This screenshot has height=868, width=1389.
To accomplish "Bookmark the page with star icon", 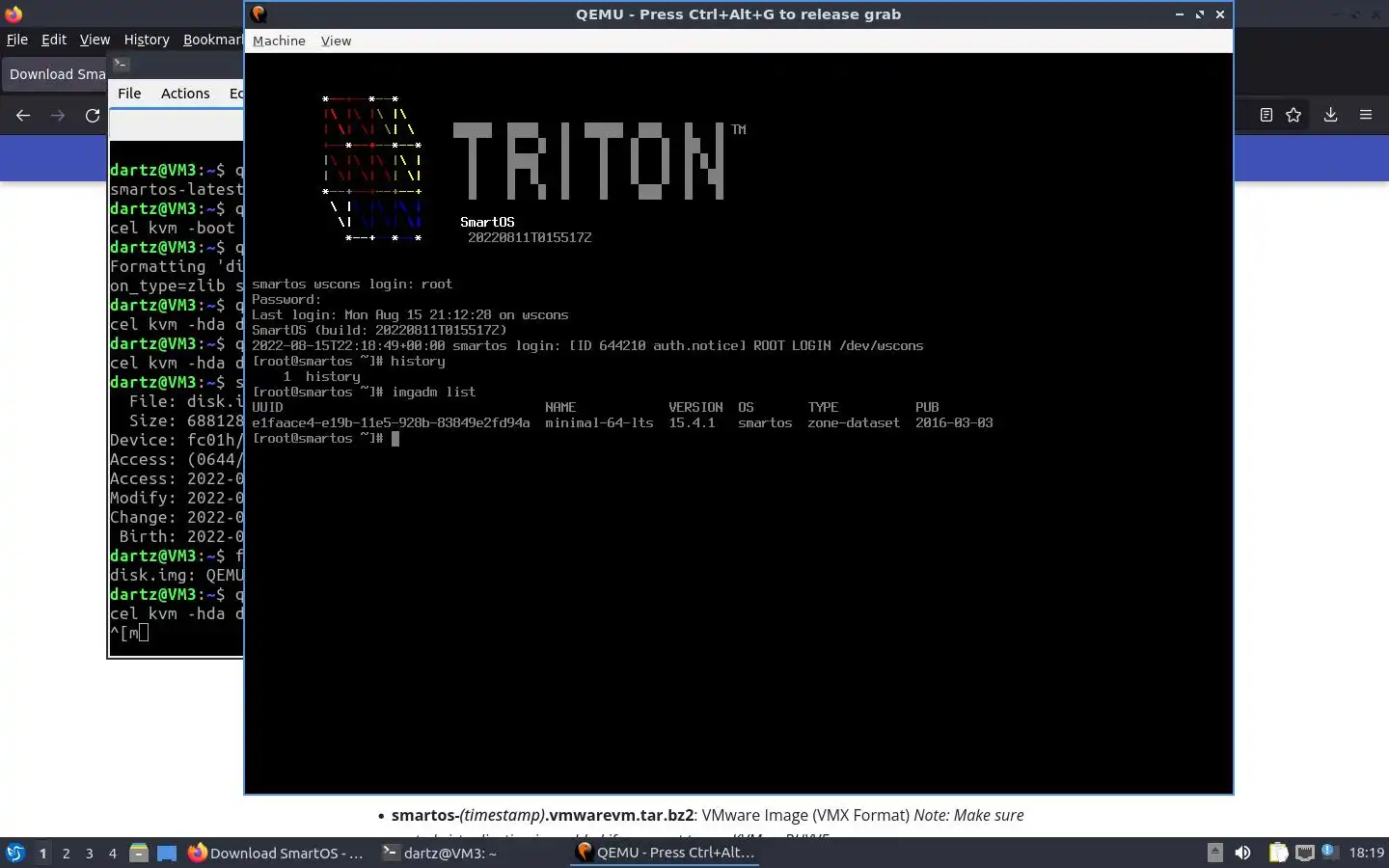I will (x=1294, y=115).
